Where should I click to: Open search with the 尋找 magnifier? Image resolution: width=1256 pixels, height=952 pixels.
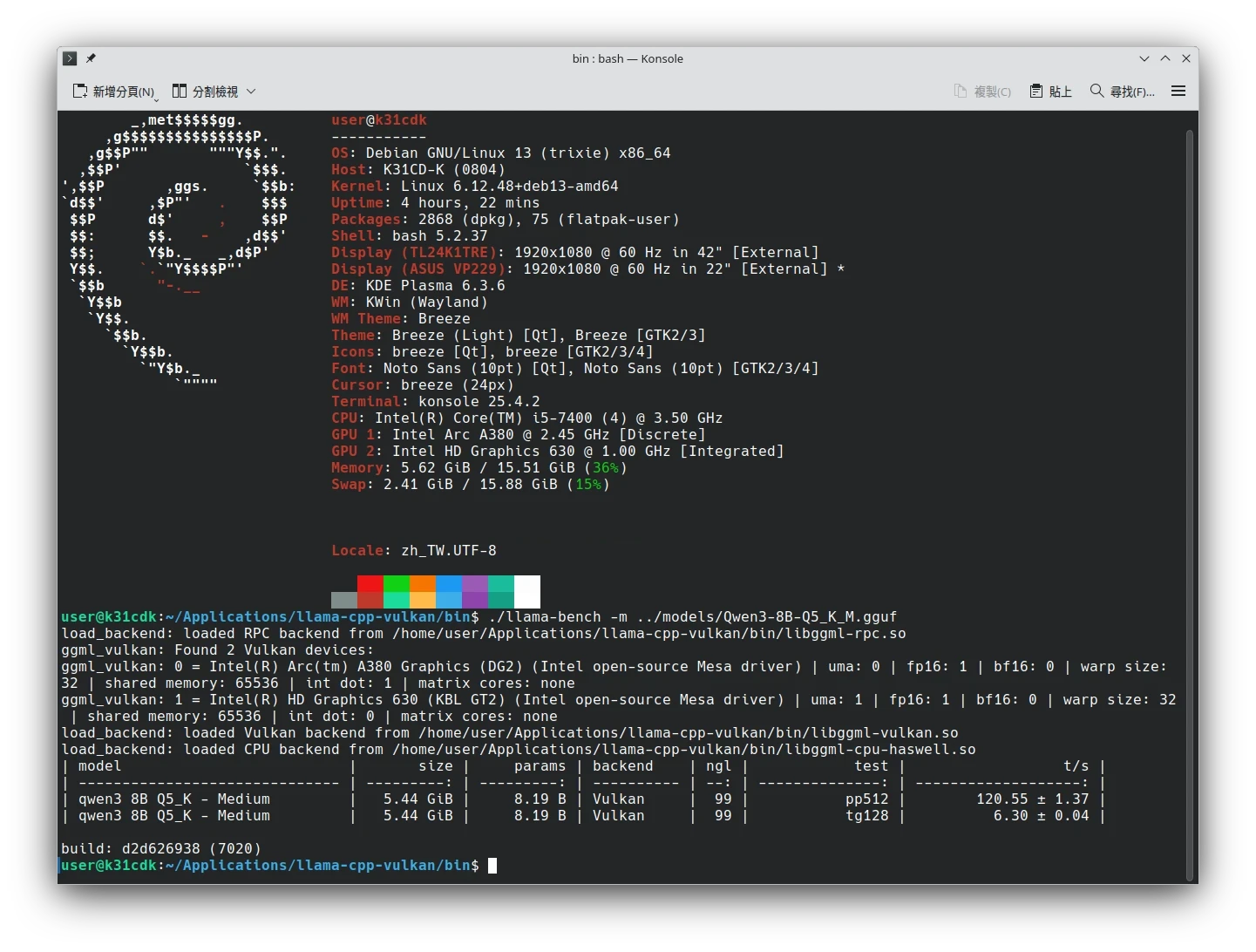click(x=1097, y=91)
